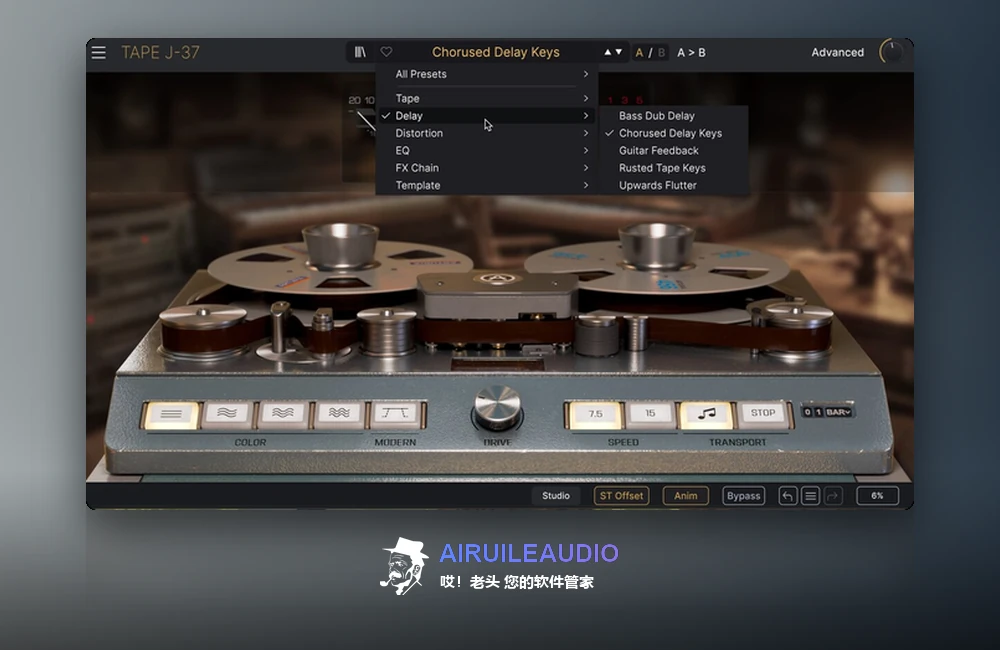
Task: Open the EQ preset category
Action: tap(488, 151)
